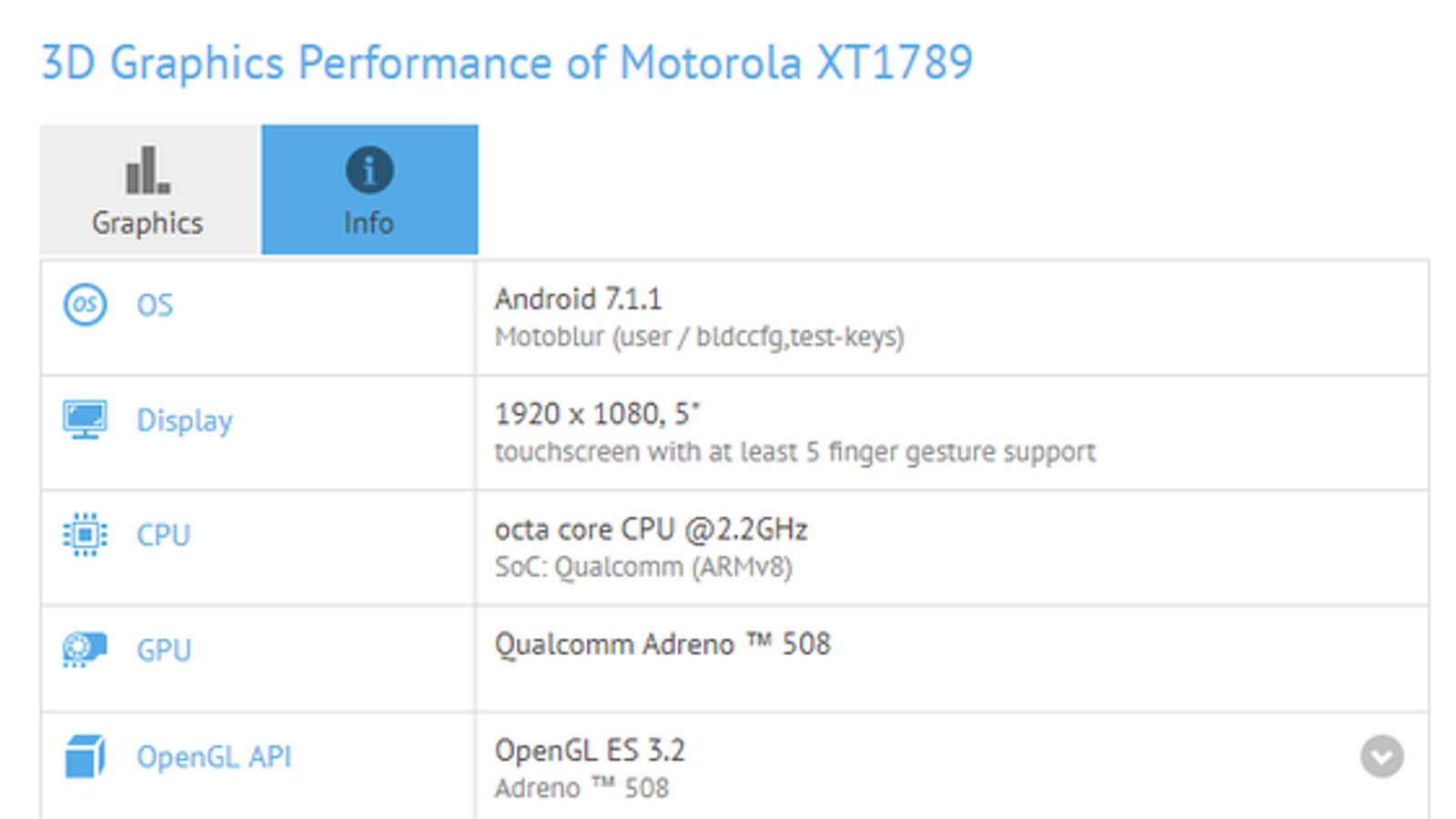Click the Display monitor icon
The width and height of the screenshot is (1456, 819).
(x=85, y=420)
